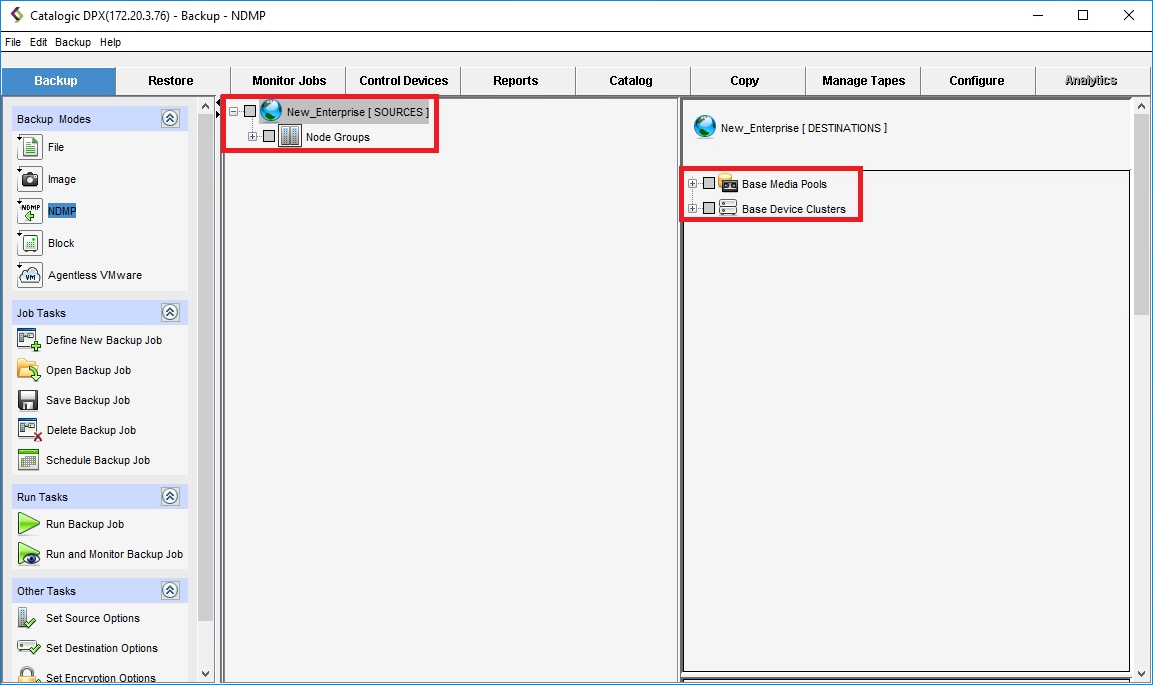
Task: Check the New_Enterprise SOURCES checkbox
Action: 250,112
